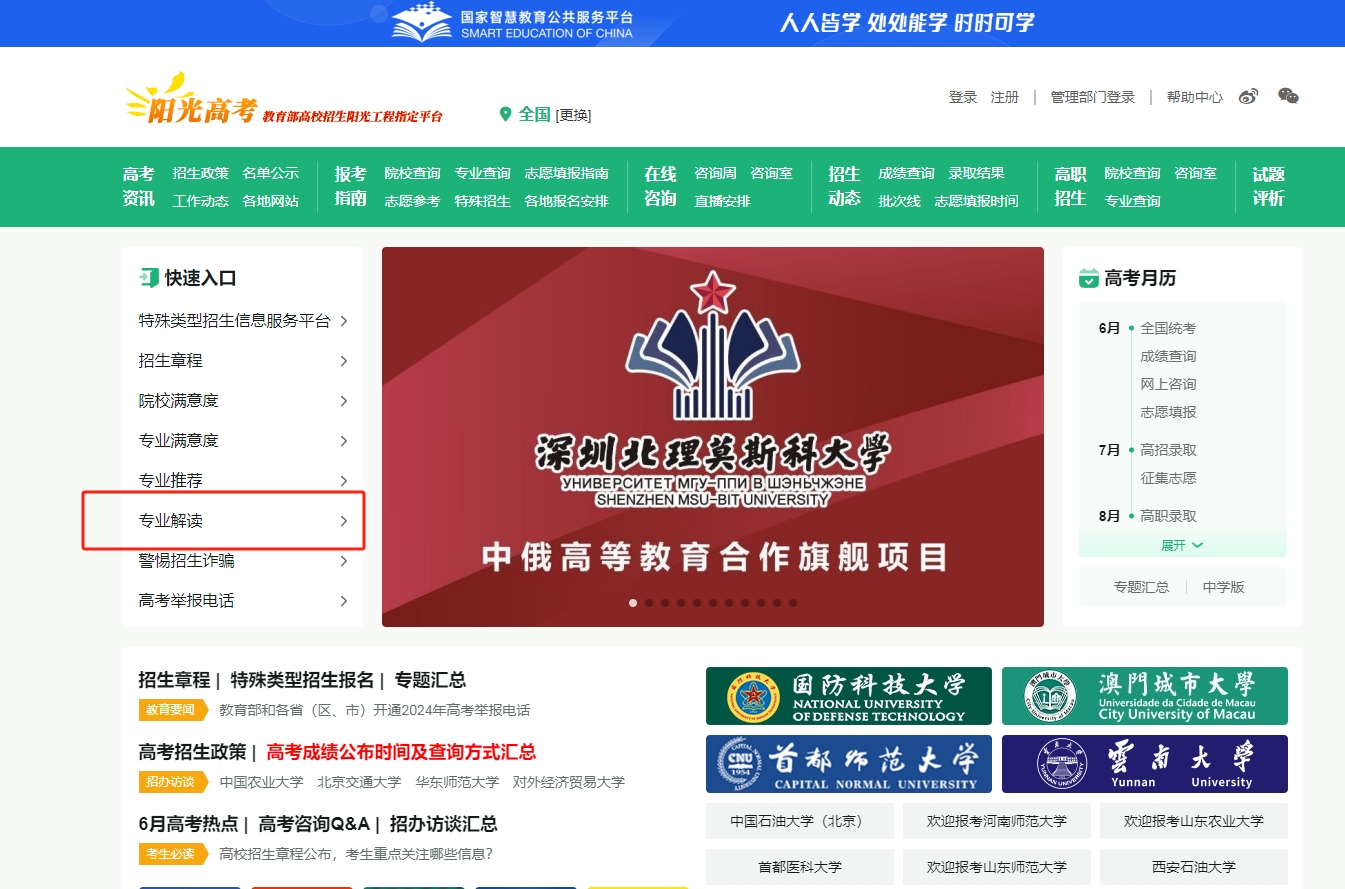Image resolution: width=1345 pixels, height=889 pixels.
Task: Open the WeChat icon in header
Action: (1288, 96)
